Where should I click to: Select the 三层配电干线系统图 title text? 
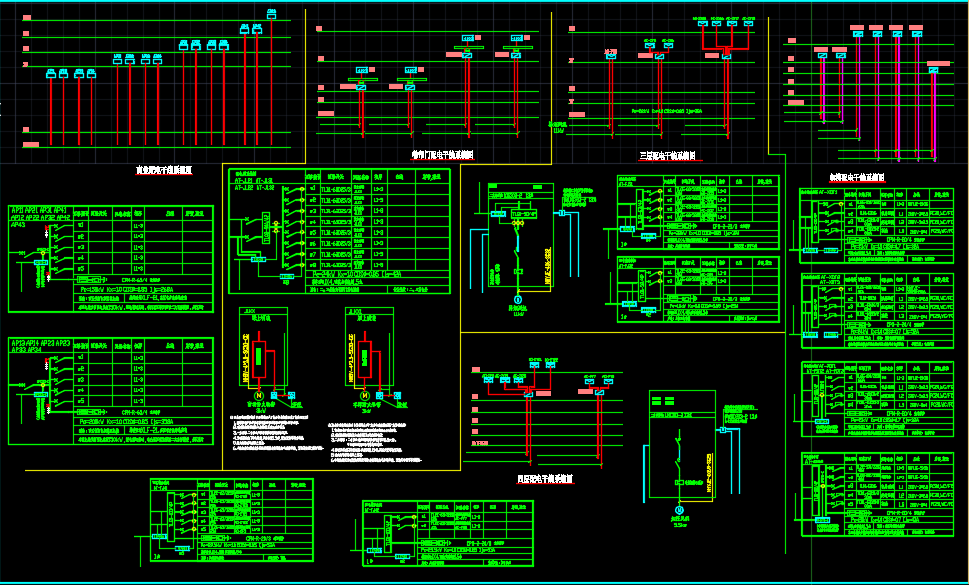tap(667, 156)
